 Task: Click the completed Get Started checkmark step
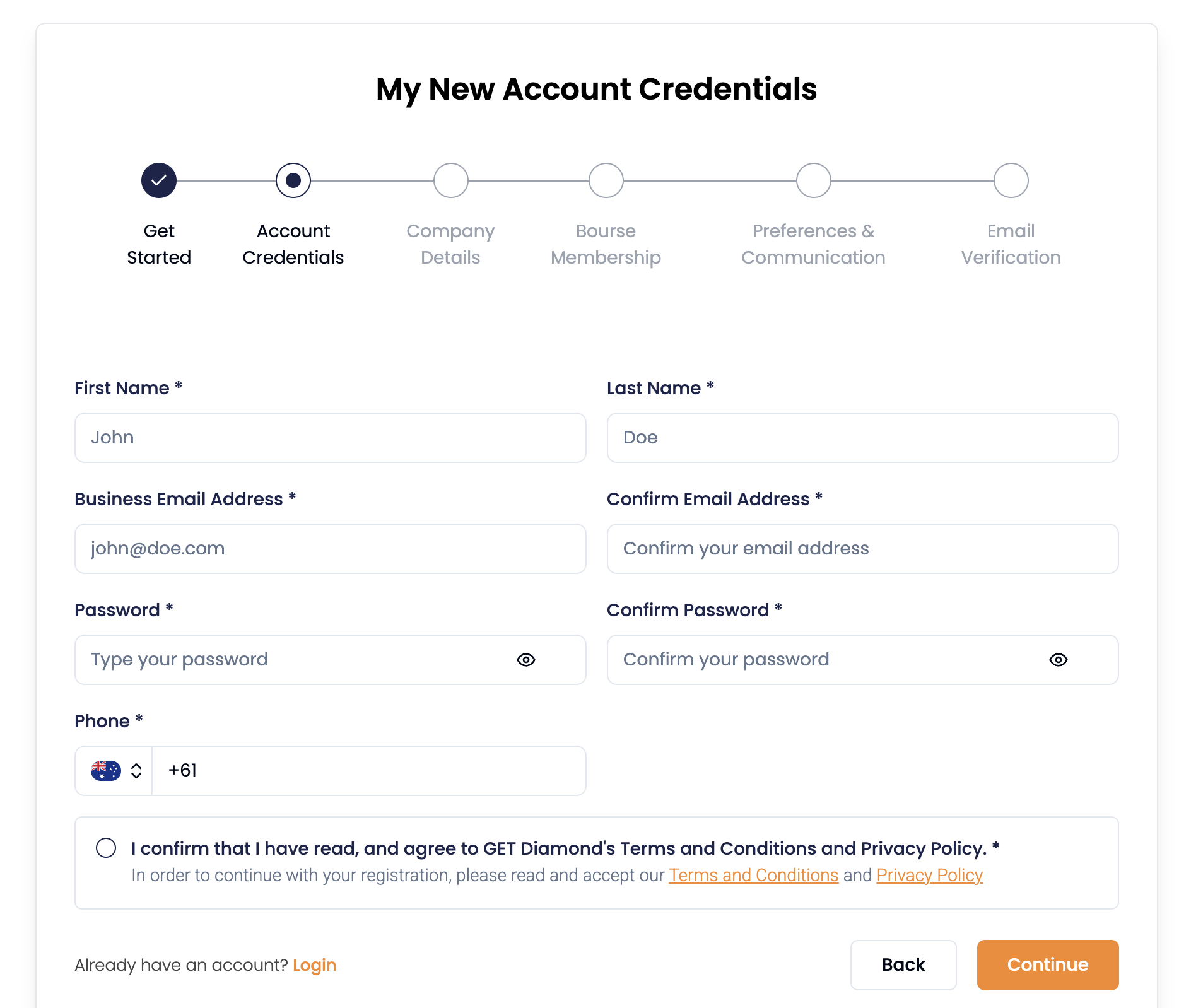(x=159, y=180)
